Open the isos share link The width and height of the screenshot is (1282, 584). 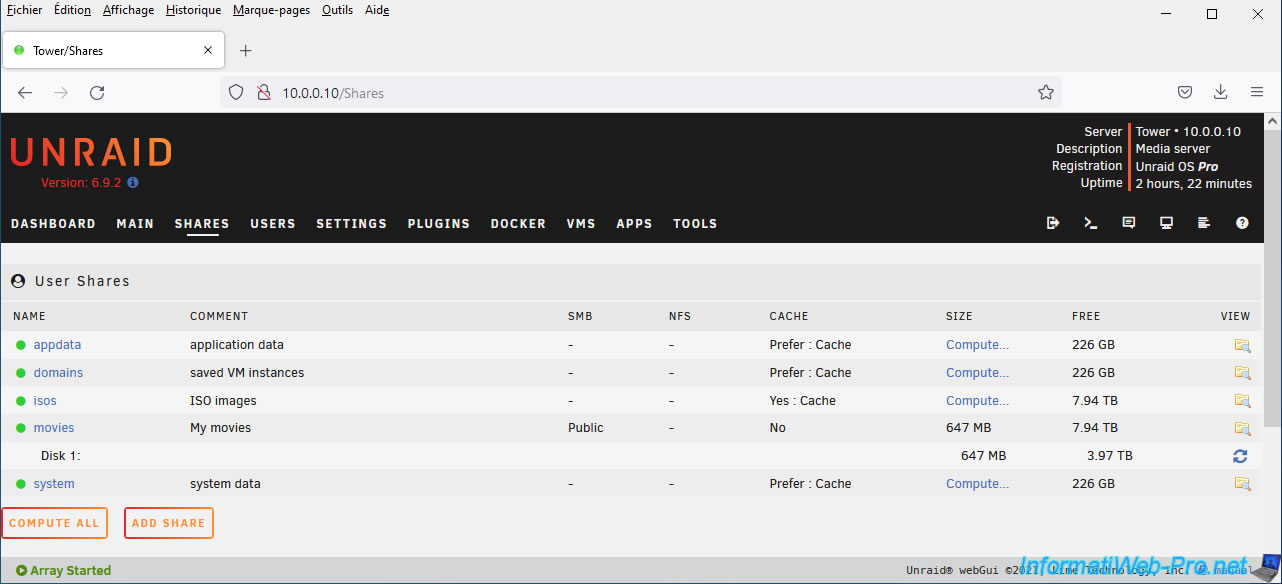click(x=45, y=401)
